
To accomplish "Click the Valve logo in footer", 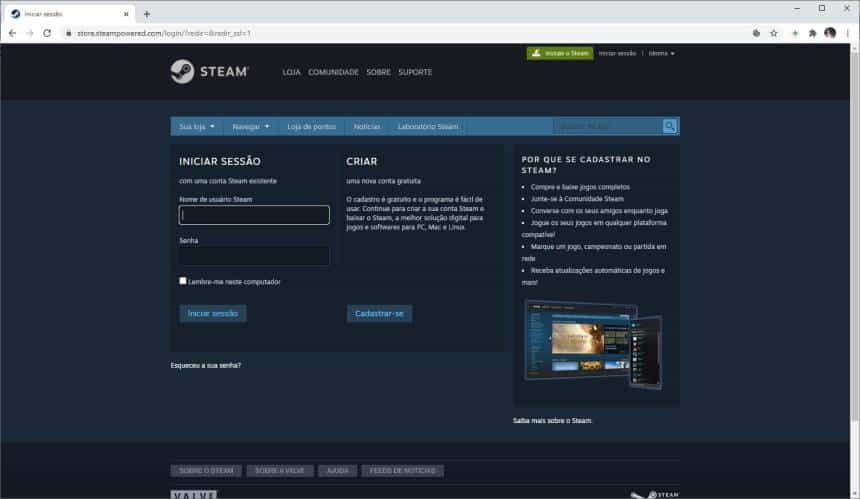I will (194, 495).
